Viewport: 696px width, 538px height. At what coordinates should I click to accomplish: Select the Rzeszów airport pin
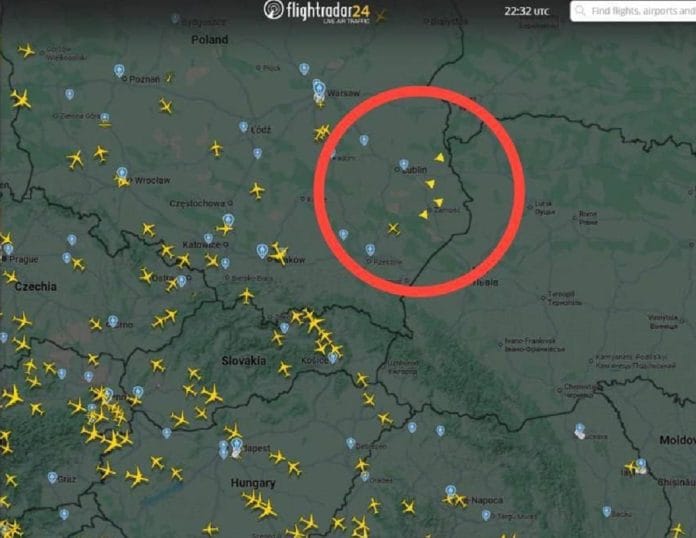coord(370,249)
